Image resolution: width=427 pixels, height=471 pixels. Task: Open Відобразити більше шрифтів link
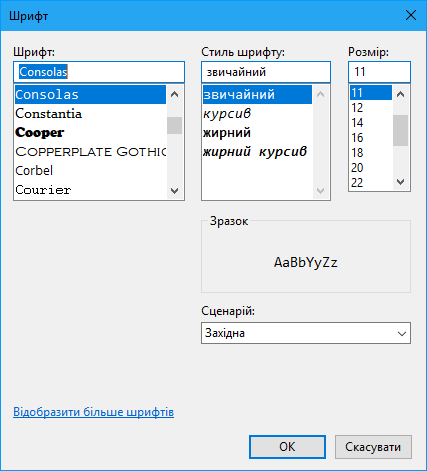pyautogui.click(x=93, y=412)
